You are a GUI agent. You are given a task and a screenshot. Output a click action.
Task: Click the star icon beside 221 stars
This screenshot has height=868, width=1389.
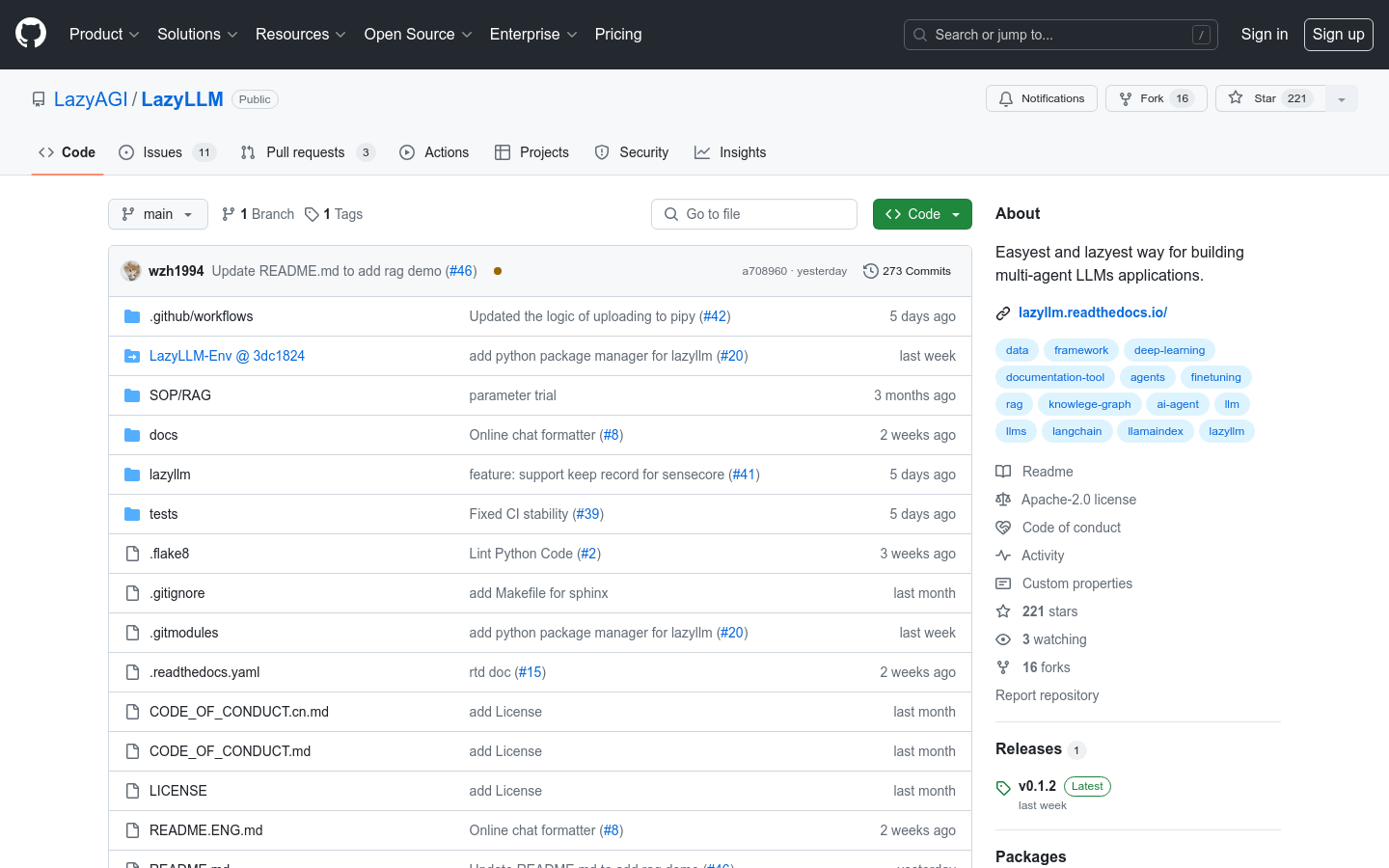1003,611
